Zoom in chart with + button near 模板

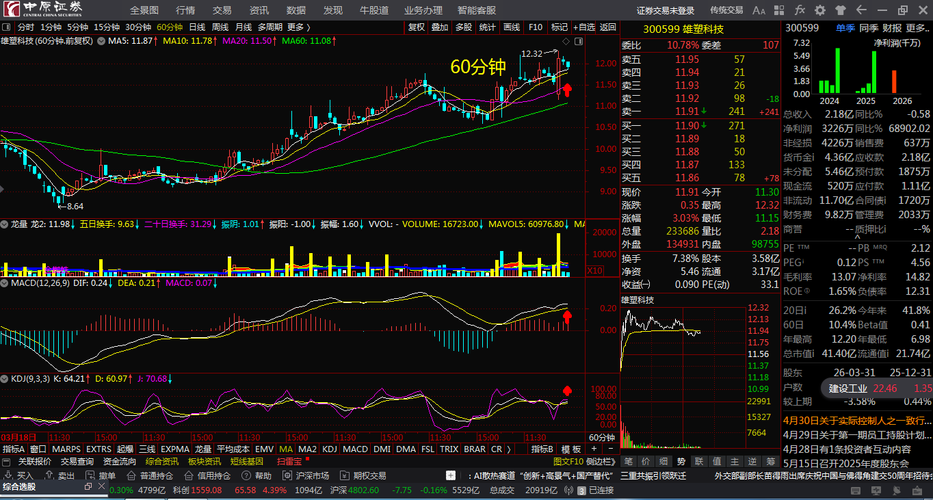coord(594,449)
